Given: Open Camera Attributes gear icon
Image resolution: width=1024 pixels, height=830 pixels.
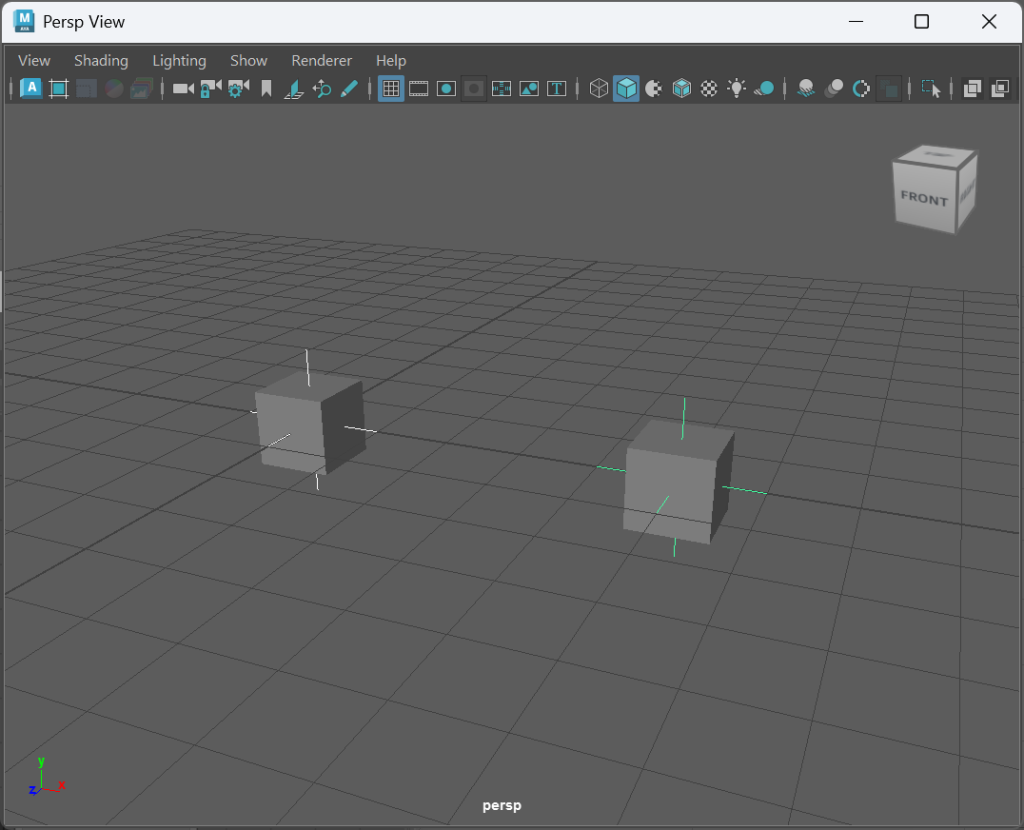Looking at the screenshot, I should pos(238,89).
